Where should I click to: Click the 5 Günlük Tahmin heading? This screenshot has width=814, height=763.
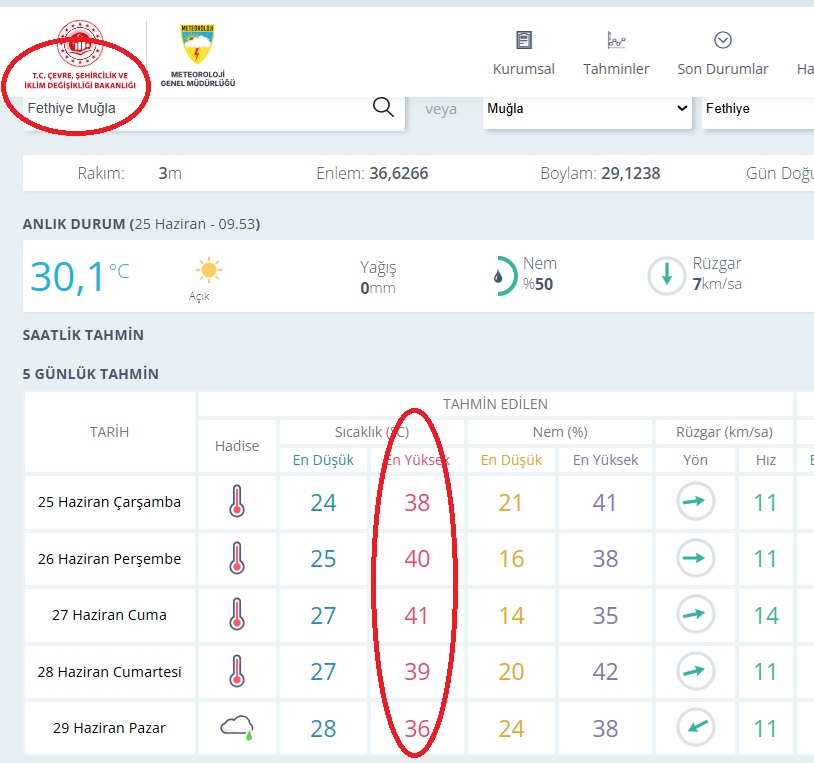point(91,374)
